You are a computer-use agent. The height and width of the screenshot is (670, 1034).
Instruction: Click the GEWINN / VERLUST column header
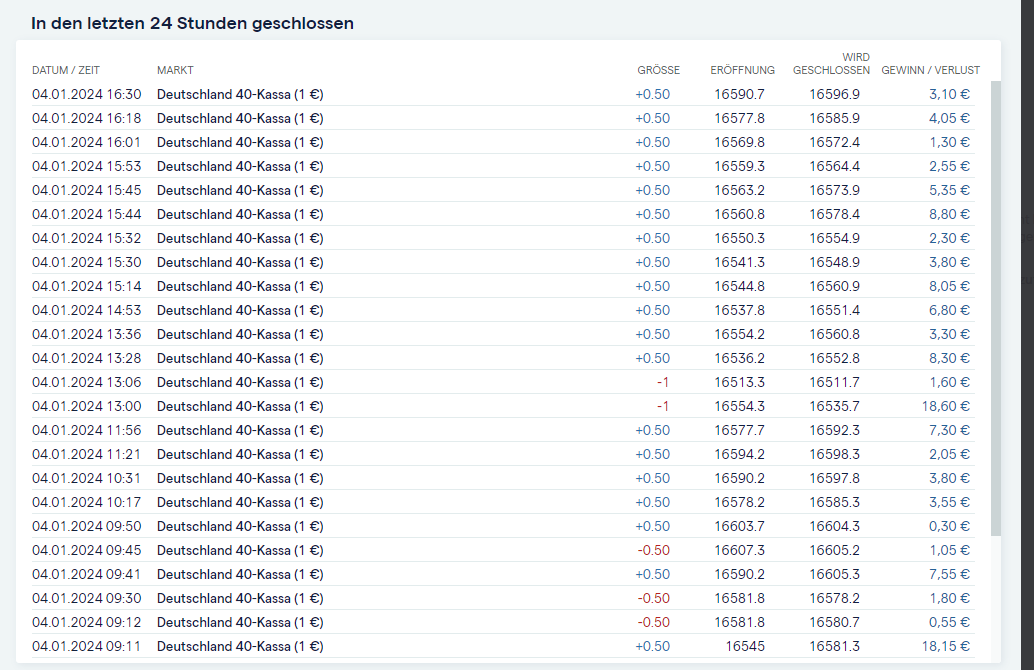(930, 70)
